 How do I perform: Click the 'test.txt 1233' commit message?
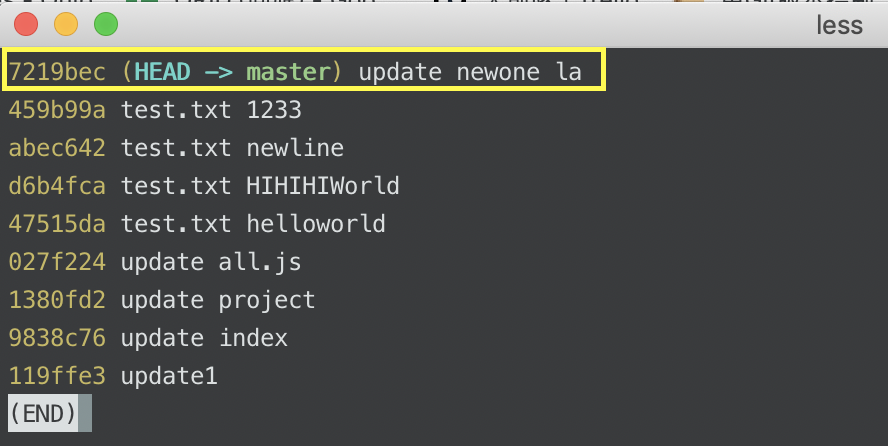point(211,110)
